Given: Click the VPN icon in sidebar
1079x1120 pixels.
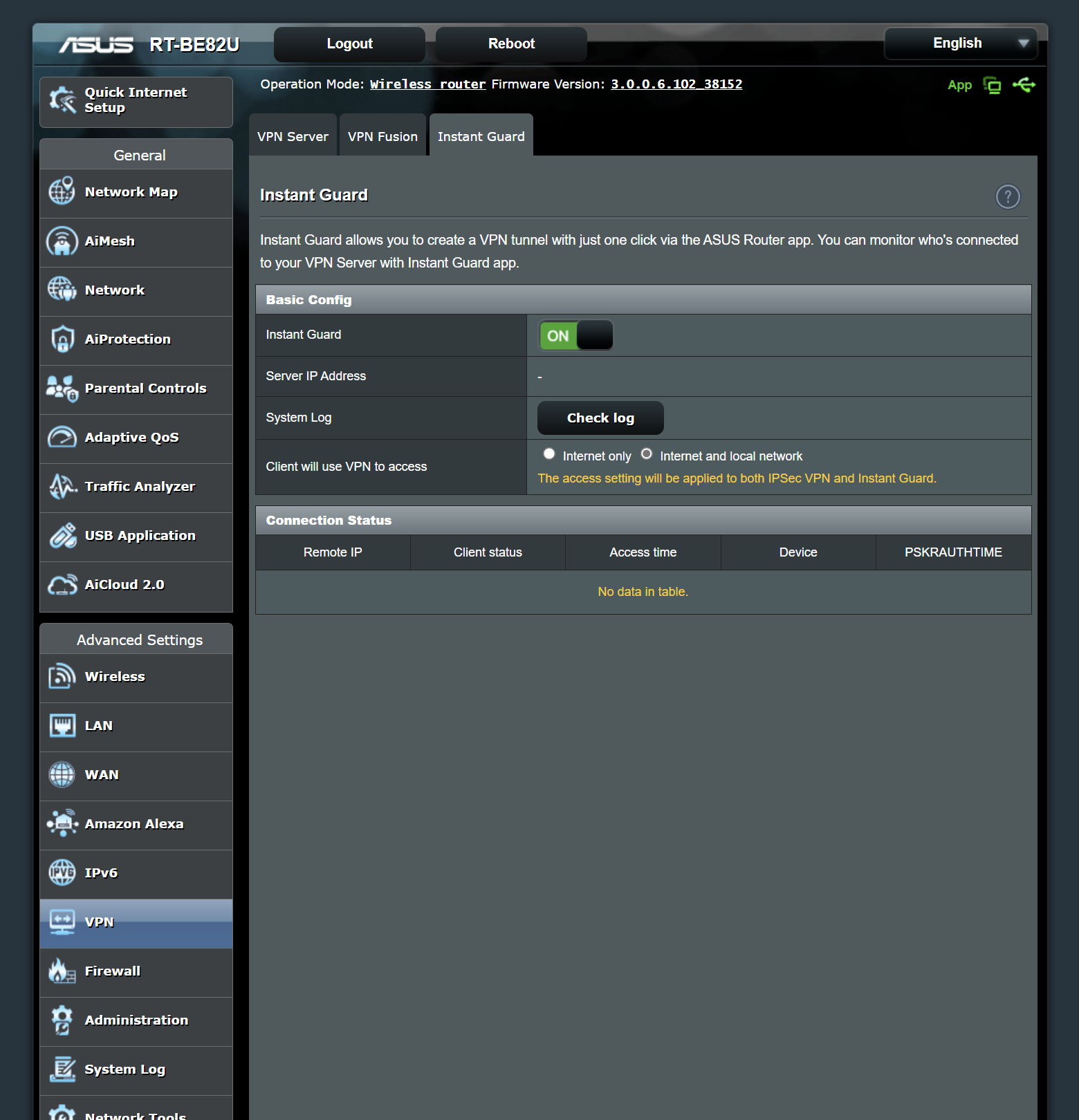Looking at the screenshot, I should click(62, 922).
